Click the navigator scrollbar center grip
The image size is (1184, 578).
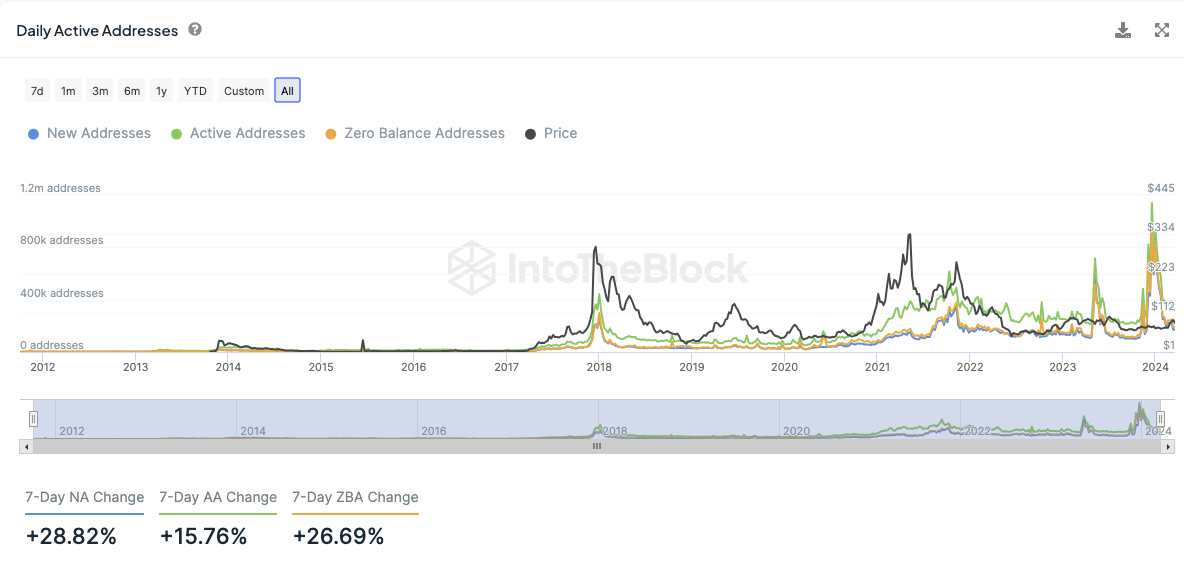597,447
